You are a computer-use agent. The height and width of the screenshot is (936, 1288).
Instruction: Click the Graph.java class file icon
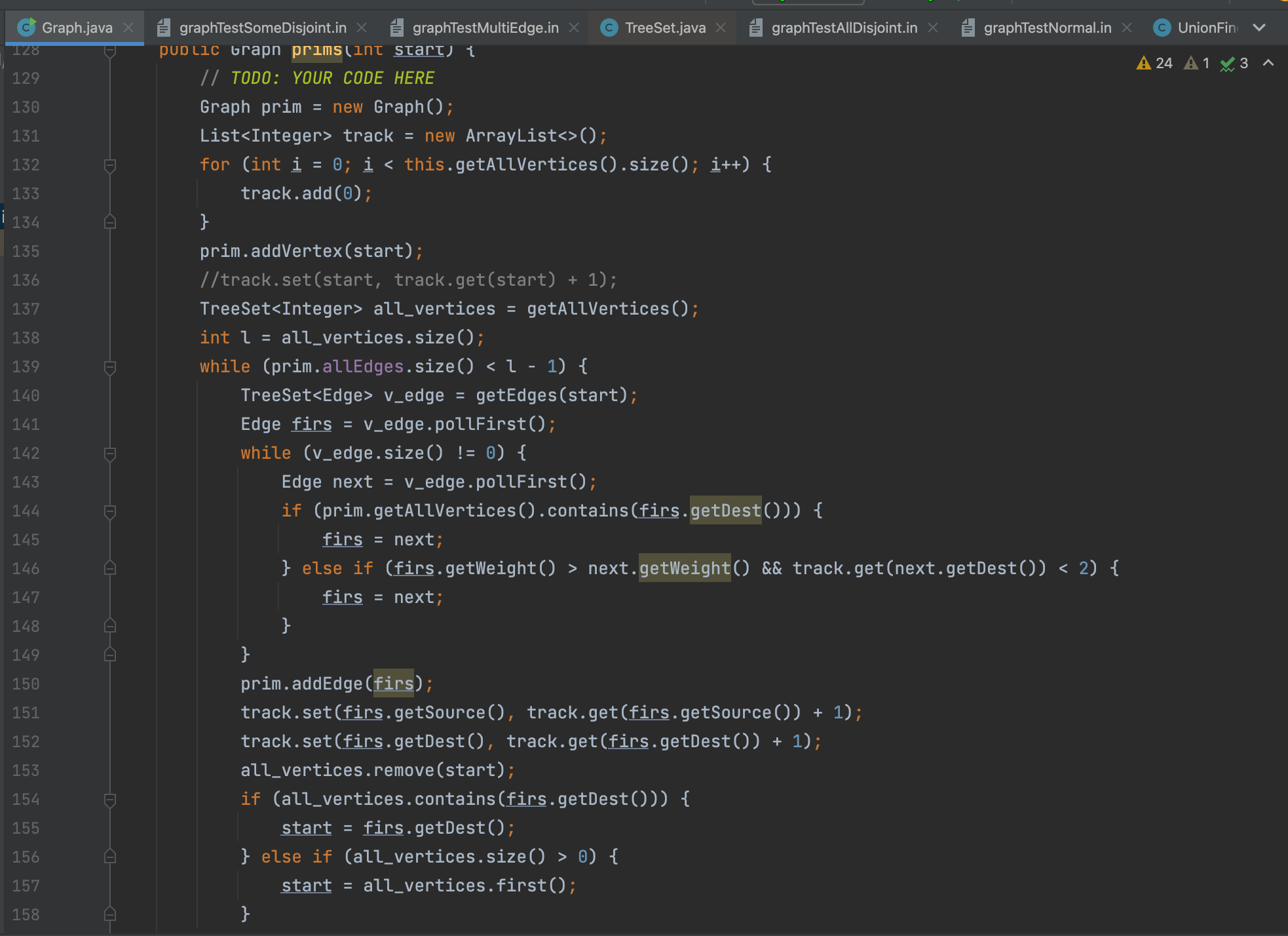coord(26,28)
